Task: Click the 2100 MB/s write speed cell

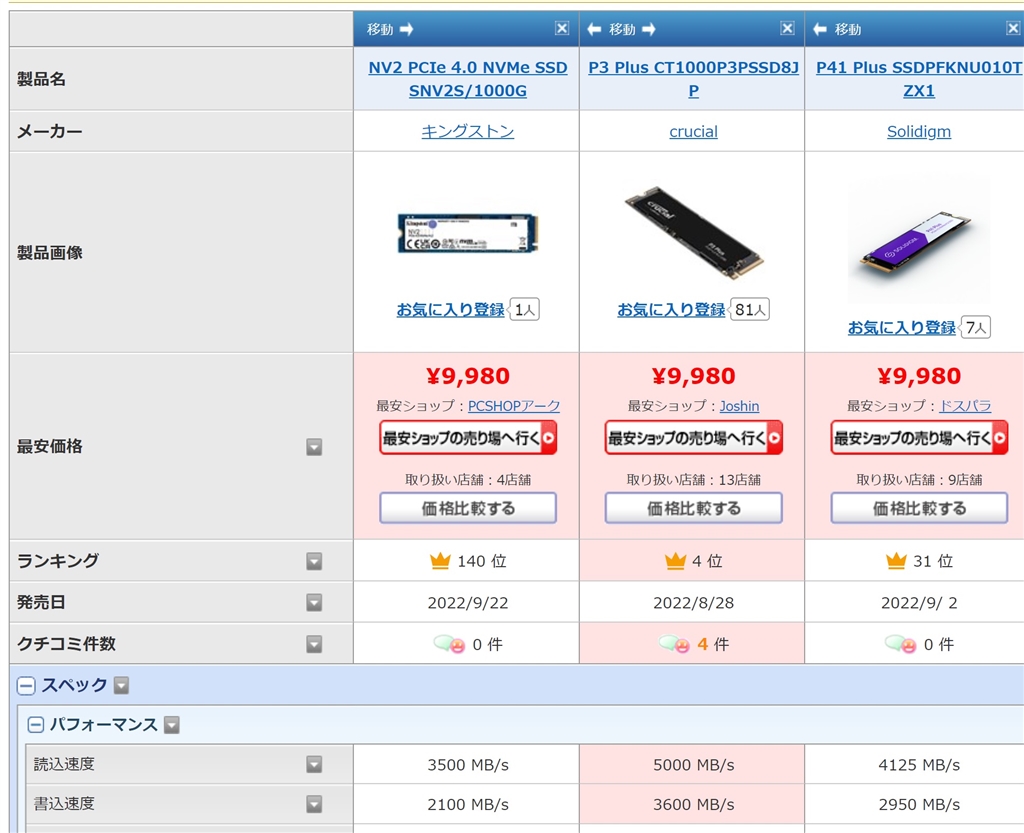Action: [x=466, y=804]
